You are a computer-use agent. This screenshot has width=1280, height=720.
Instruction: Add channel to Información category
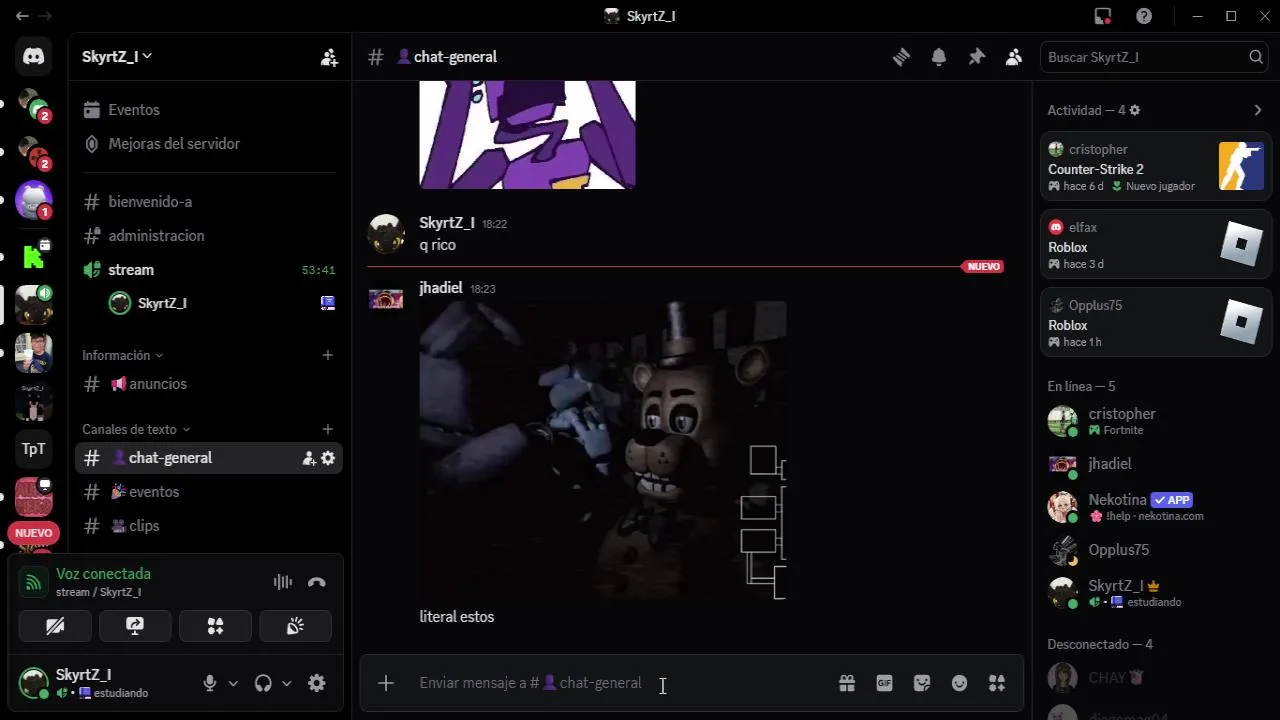coord(327,355)
